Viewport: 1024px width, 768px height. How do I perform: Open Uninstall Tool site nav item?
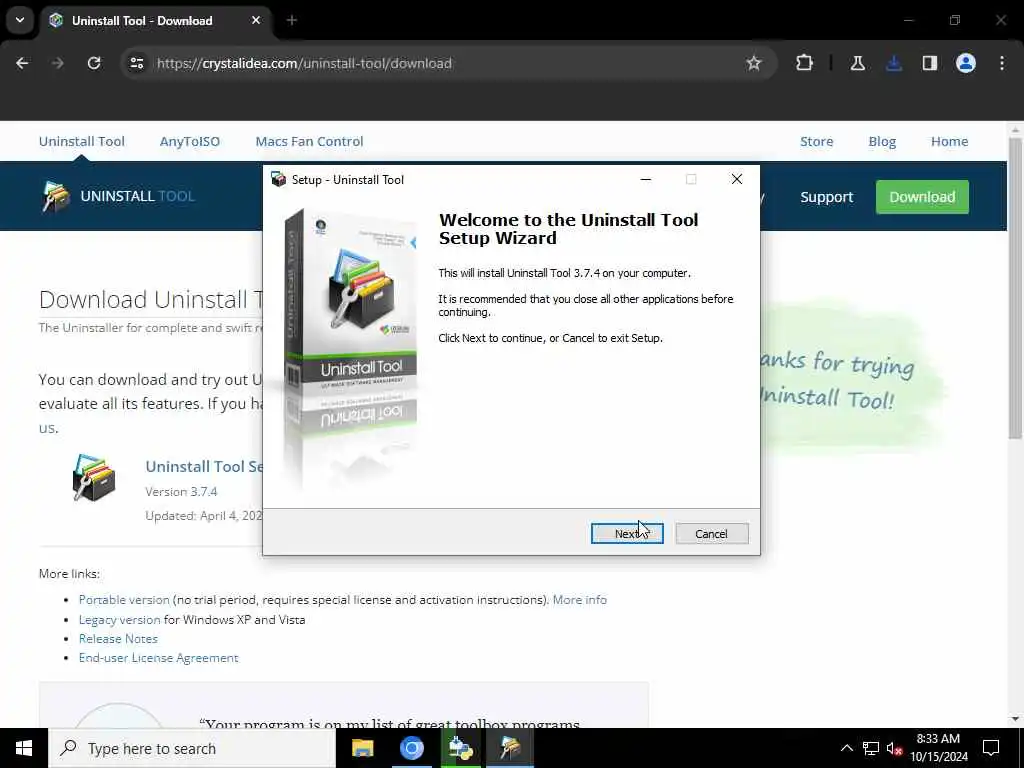[x=82, y=141]
